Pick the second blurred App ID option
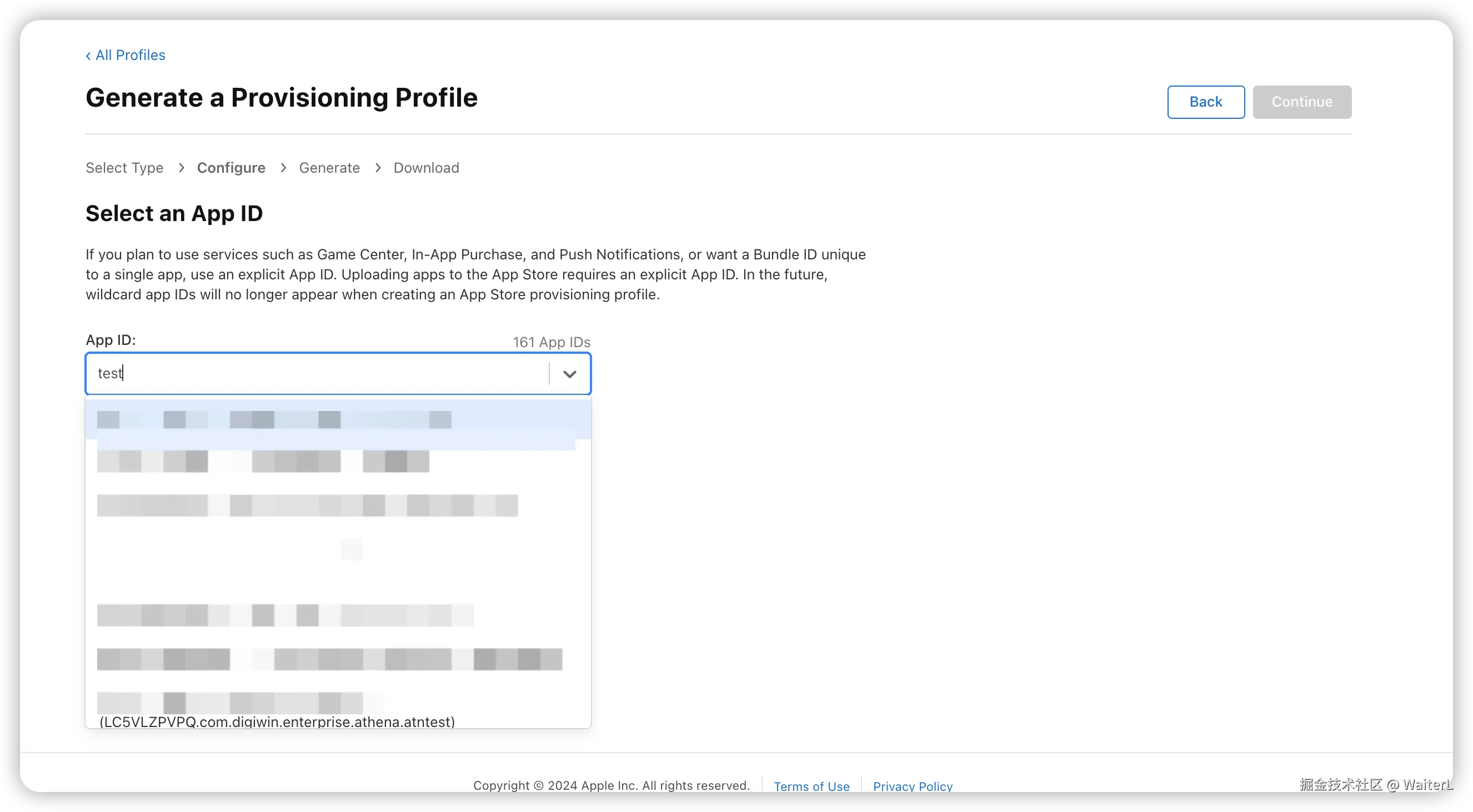Screen dimensions: 1473x812 (x=263, y=461)
